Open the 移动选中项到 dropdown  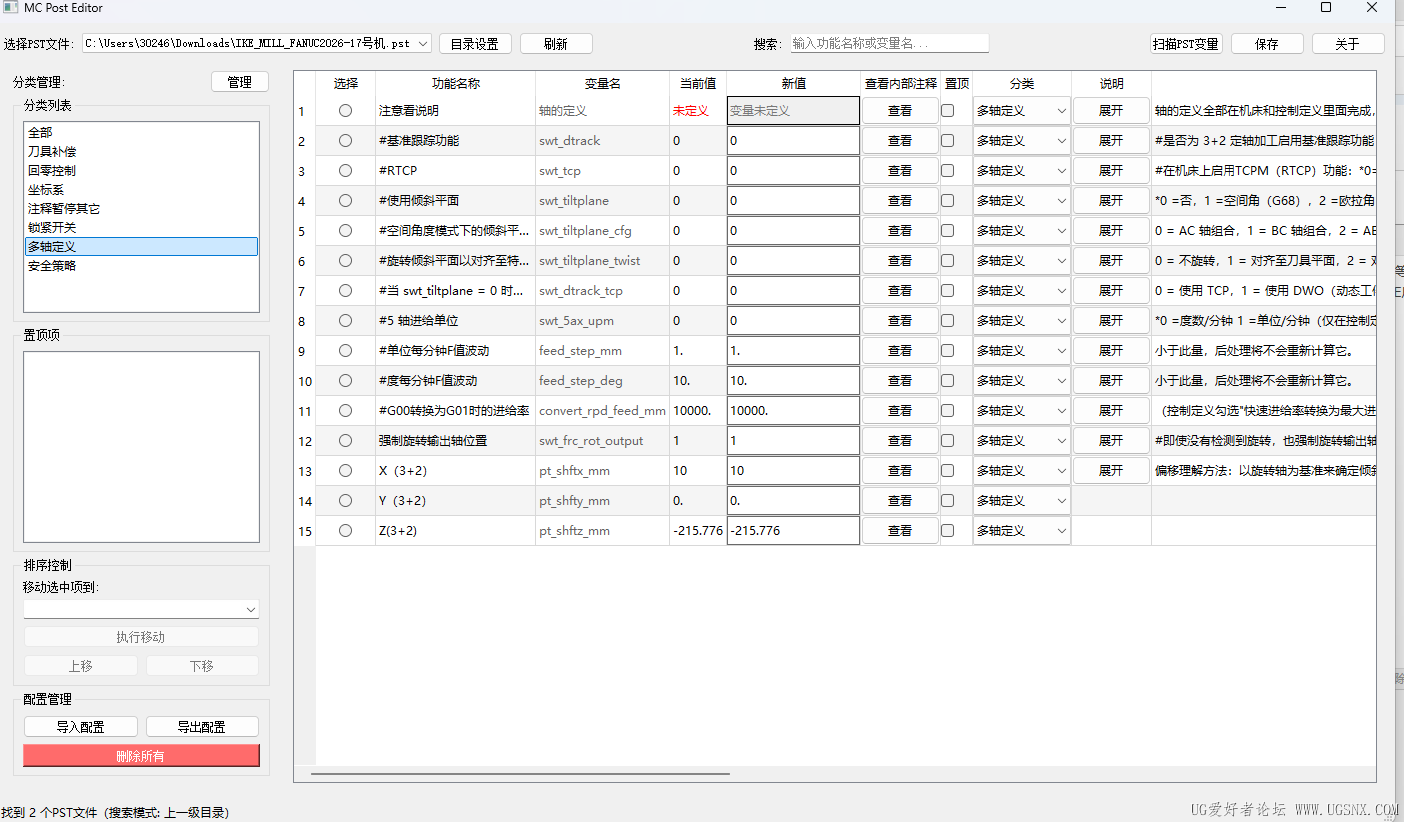[x=141, y=609]
